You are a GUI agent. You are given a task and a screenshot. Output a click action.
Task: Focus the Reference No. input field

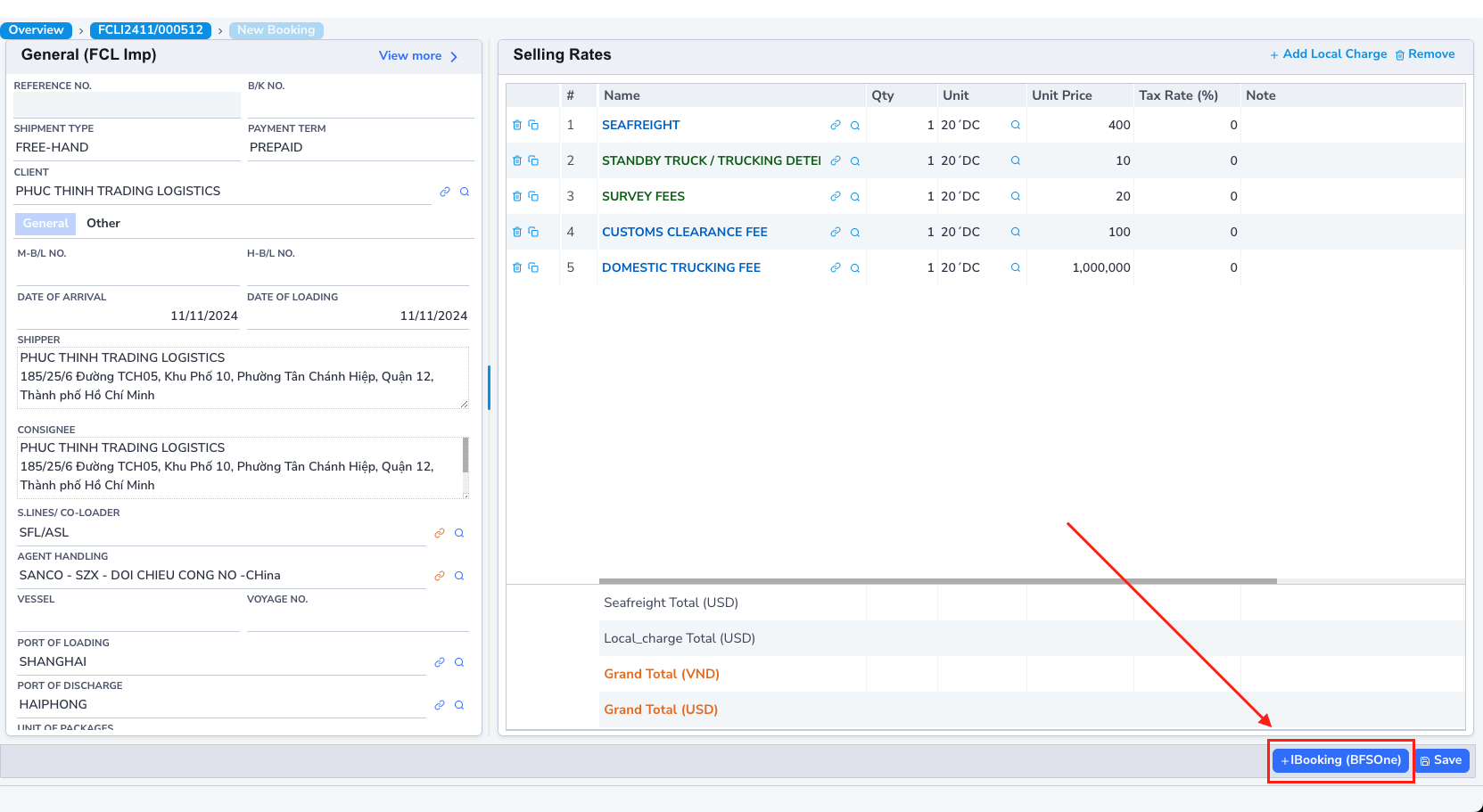(x=126, y=105)
